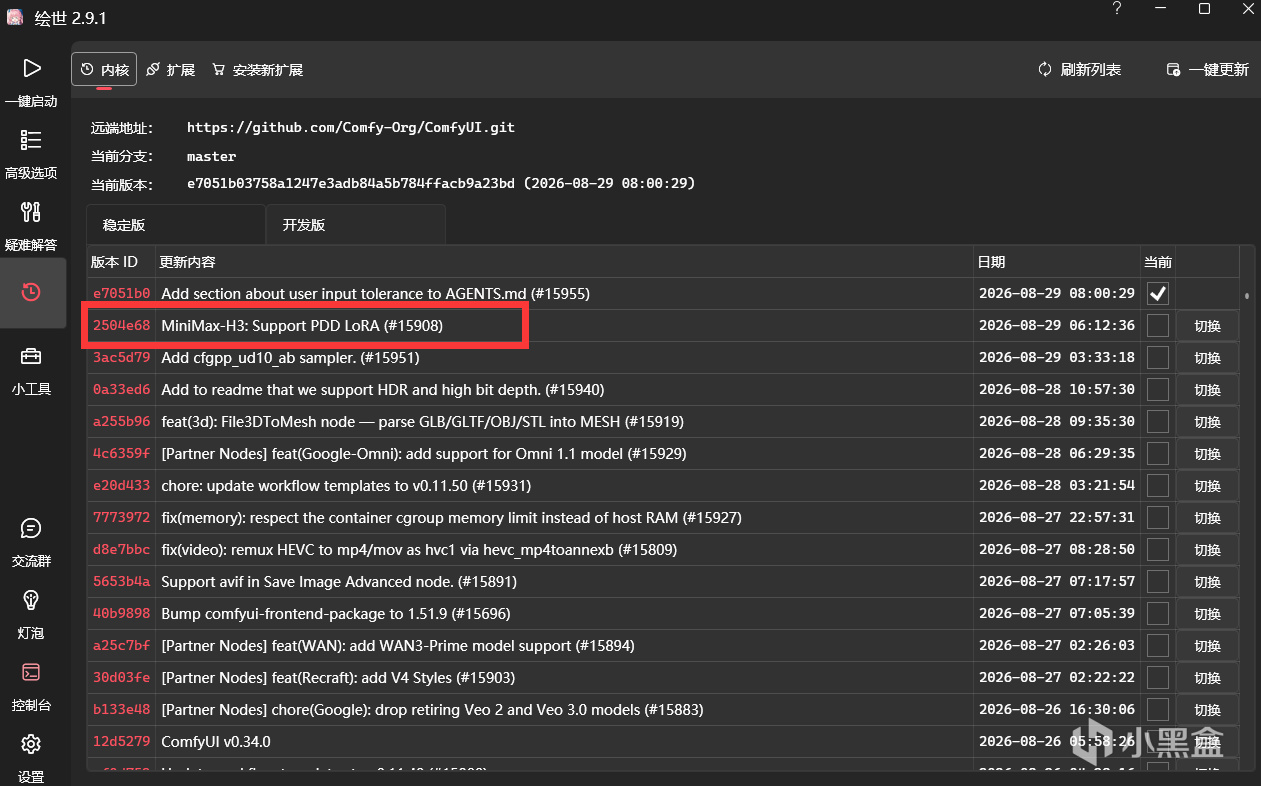The width and height of the screenshot is (1261, 786).
Task: Check the box for commit 7773972
Action: point(1158,518)
